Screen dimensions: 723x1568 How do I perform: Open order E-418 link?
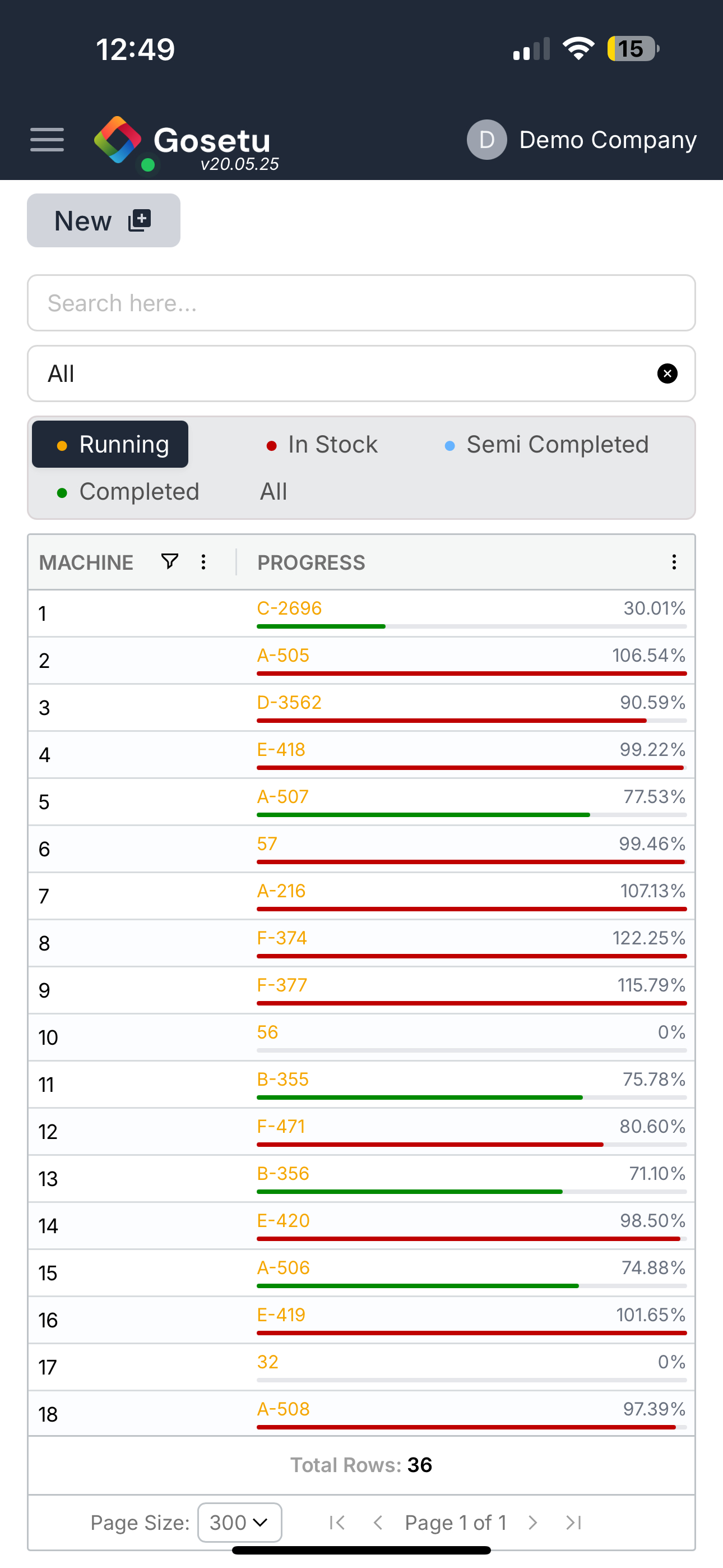(x=281, y=749)
